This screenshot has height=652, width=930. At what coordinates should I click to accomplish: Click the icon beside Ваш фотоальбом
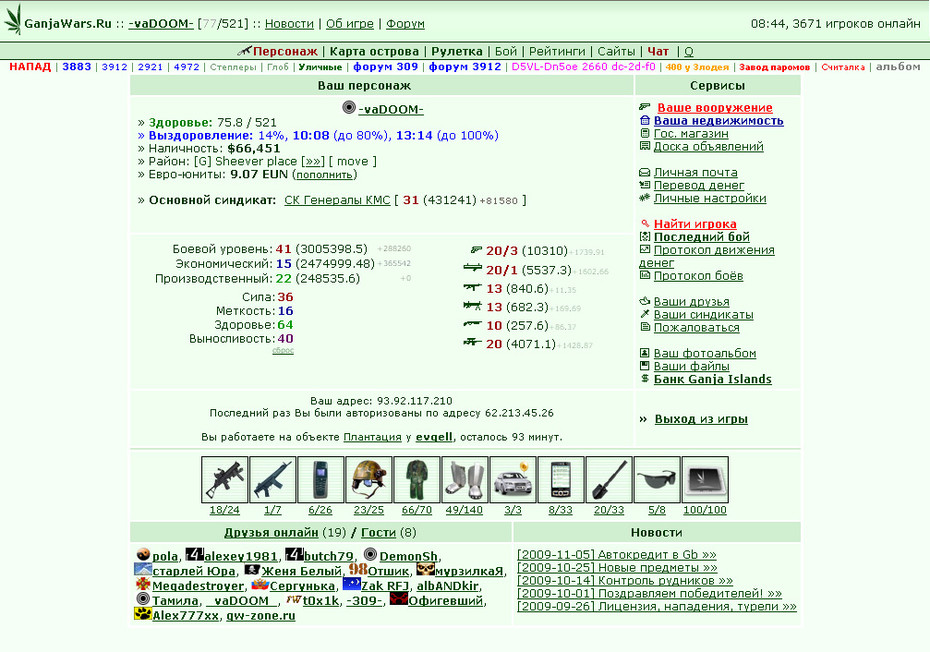(645, 352)
